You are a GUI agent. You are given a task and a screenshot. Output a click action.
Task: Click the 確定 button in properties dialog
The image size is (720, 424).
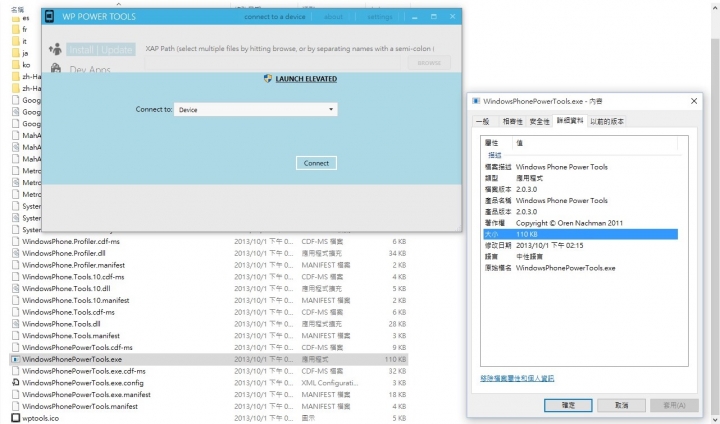click(x=568, y=405)
